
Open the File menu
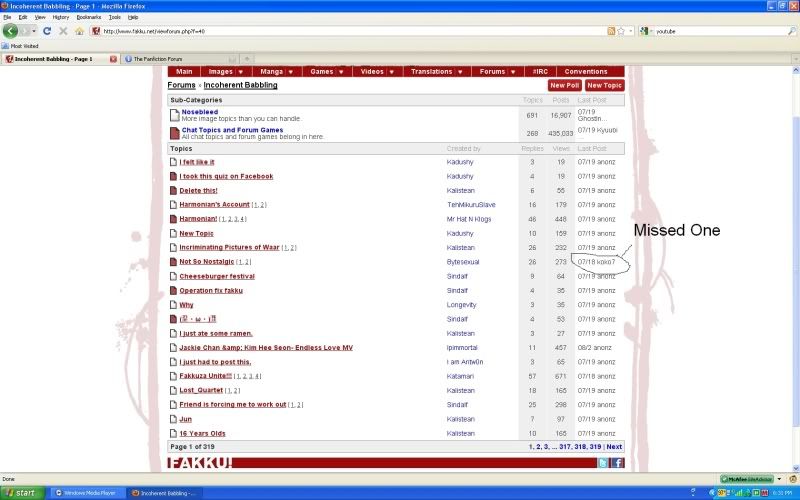[x=7, y=17]
